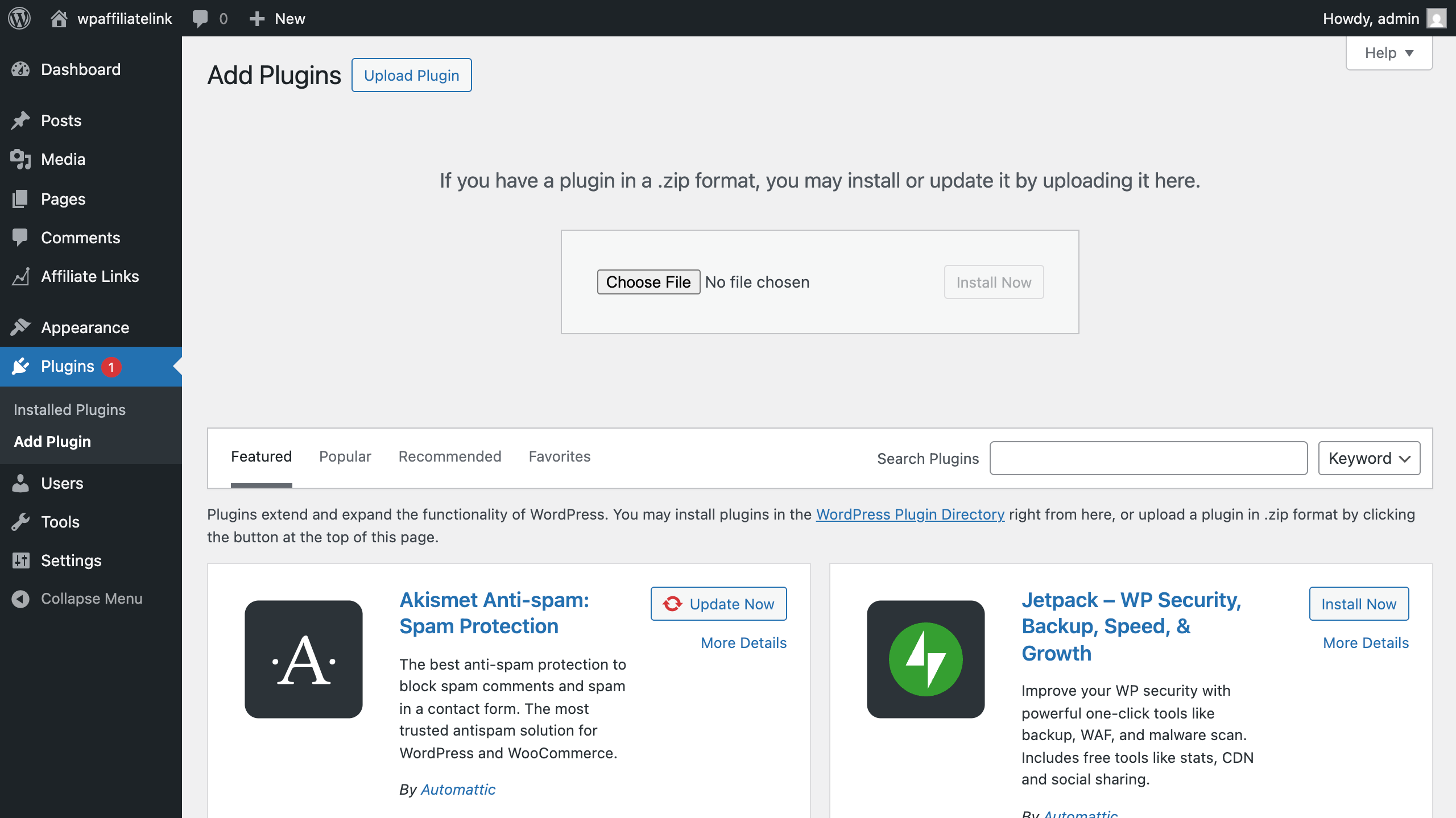Open Add Plugin submenu item
Viewport: 1456px width, 818px height.
click(52, 442)
